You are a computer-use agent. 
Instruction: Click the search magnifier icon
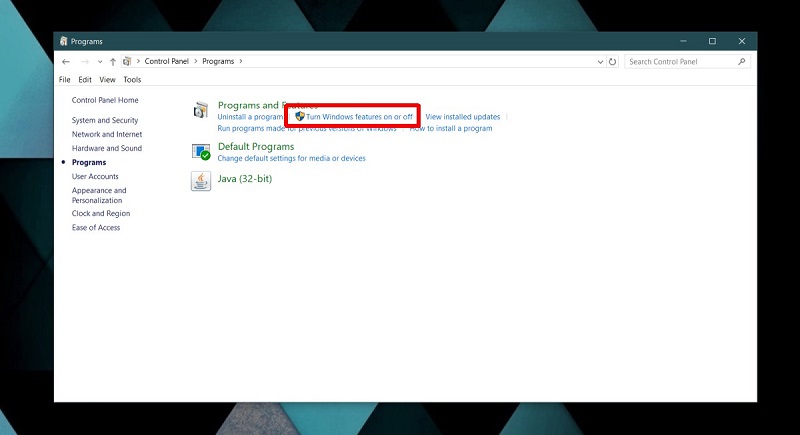(741, 62)
